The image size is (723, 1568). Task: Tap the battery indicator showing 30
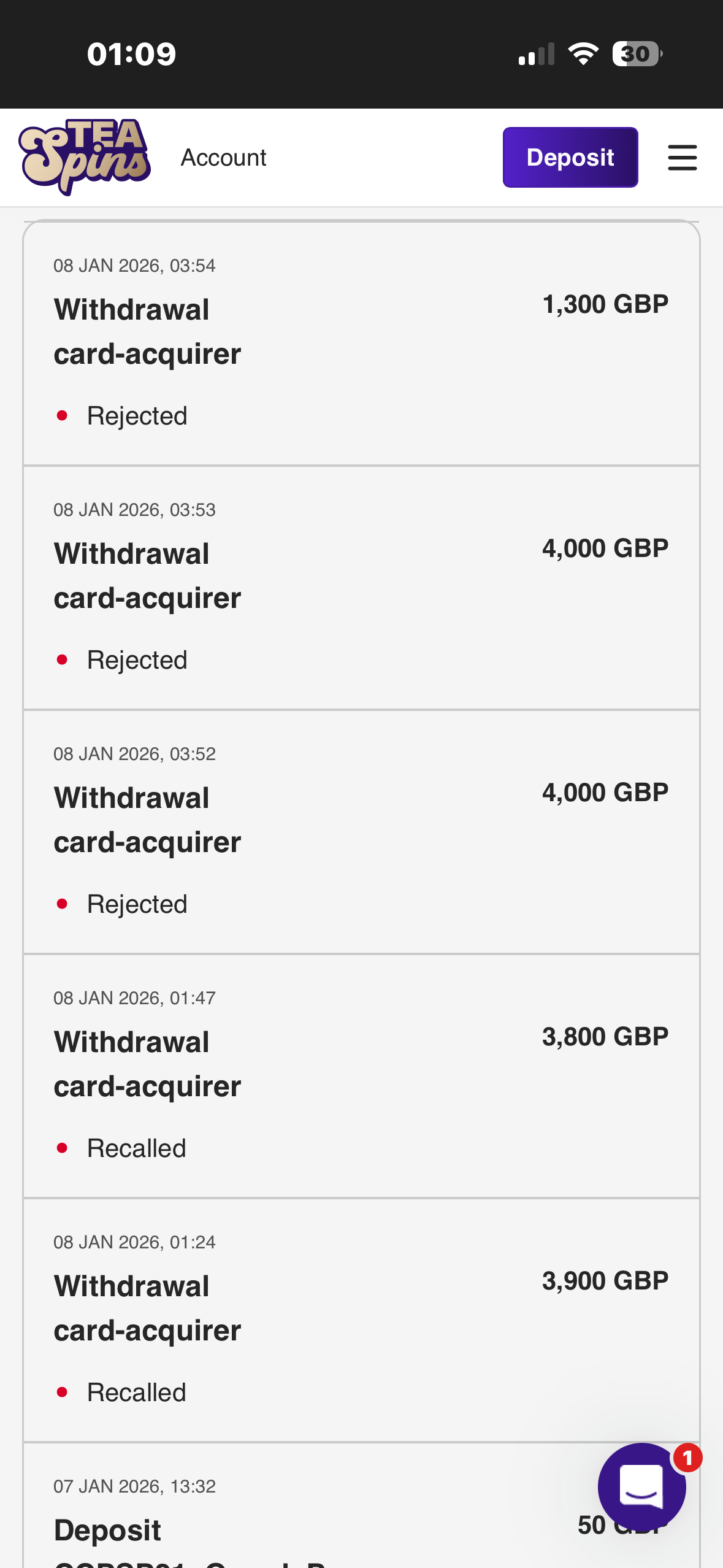[x=637, y=54]
